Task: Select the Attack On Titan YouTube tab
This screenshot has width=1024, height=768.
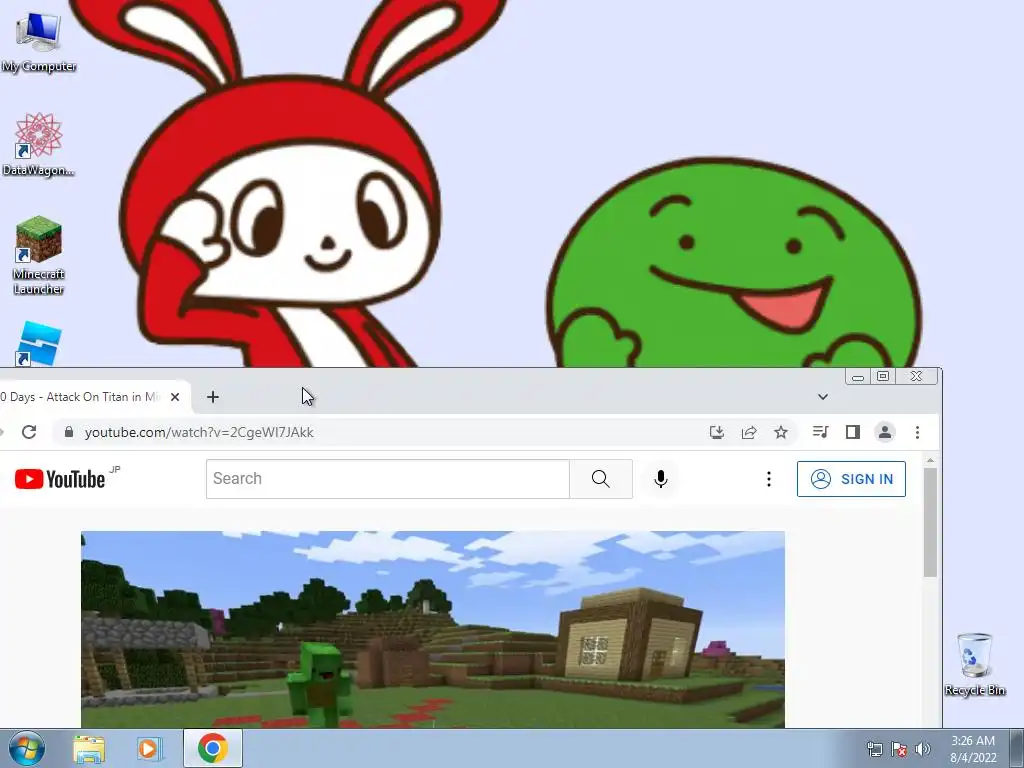Action: click(82, 397)
